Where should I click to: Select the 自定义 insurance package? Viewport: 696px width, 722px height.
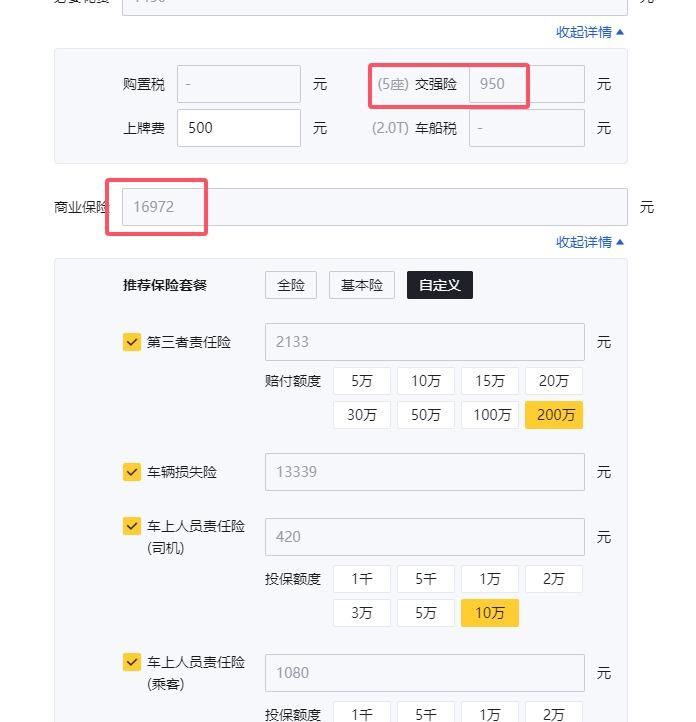point(440,285)
